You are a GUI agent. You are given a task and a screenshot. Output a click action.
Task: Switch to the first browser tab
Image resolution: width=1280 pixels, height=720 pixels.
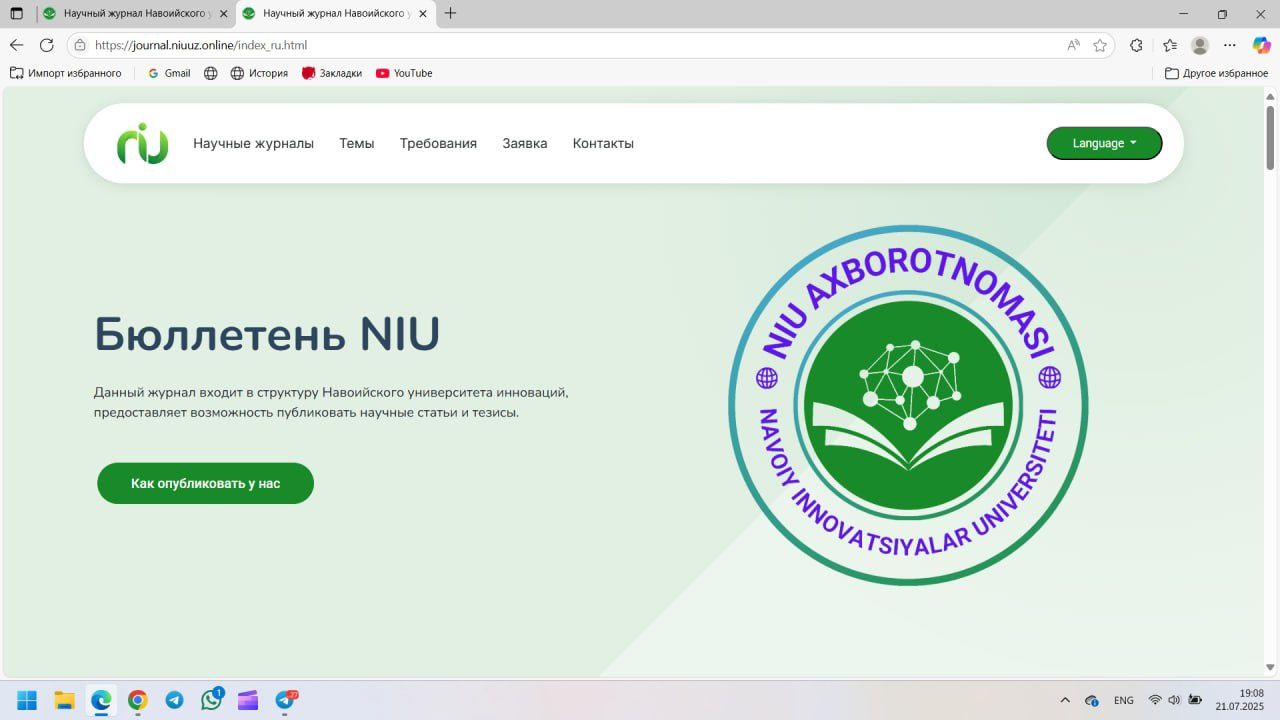[135, 14]
